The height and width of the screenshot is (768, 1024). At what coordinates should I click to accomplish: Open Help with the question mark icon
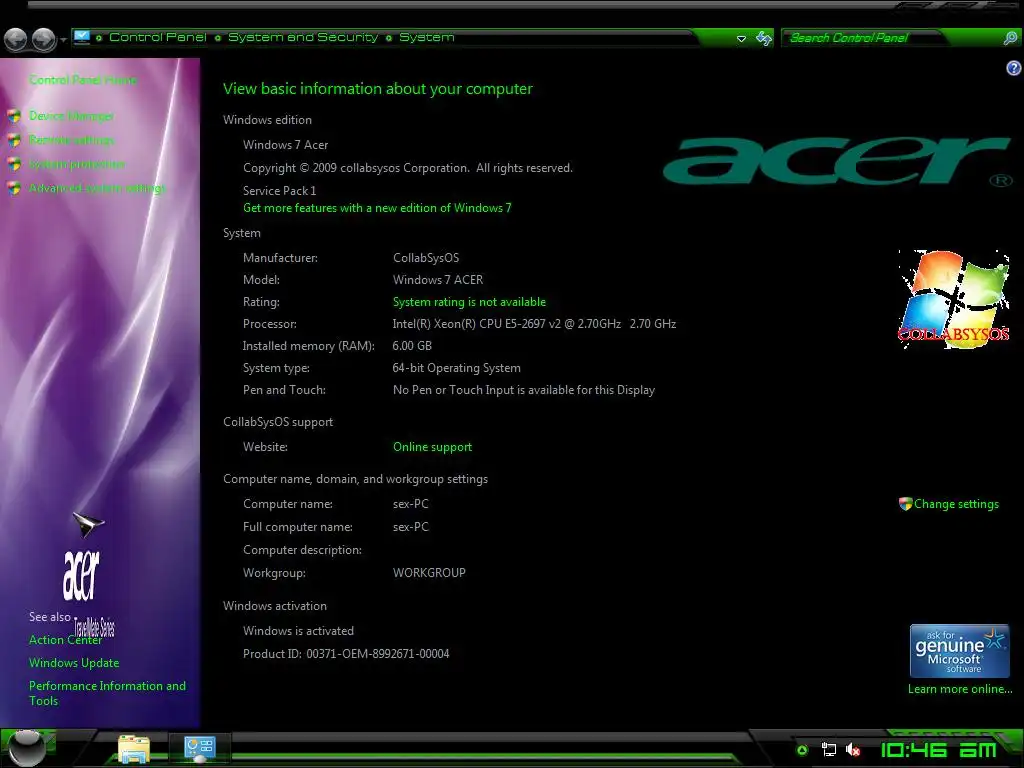(x=1014, y=68)
